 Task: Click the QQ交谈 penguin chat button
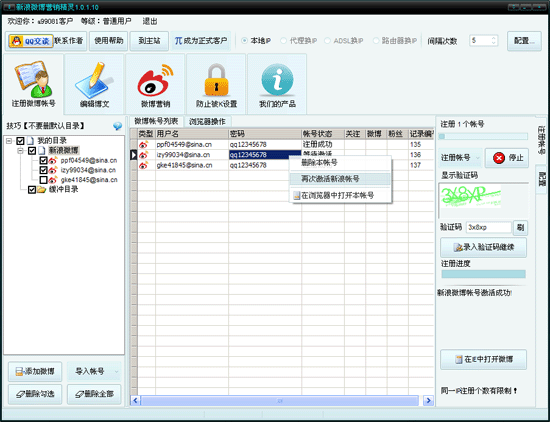(31, 41)
